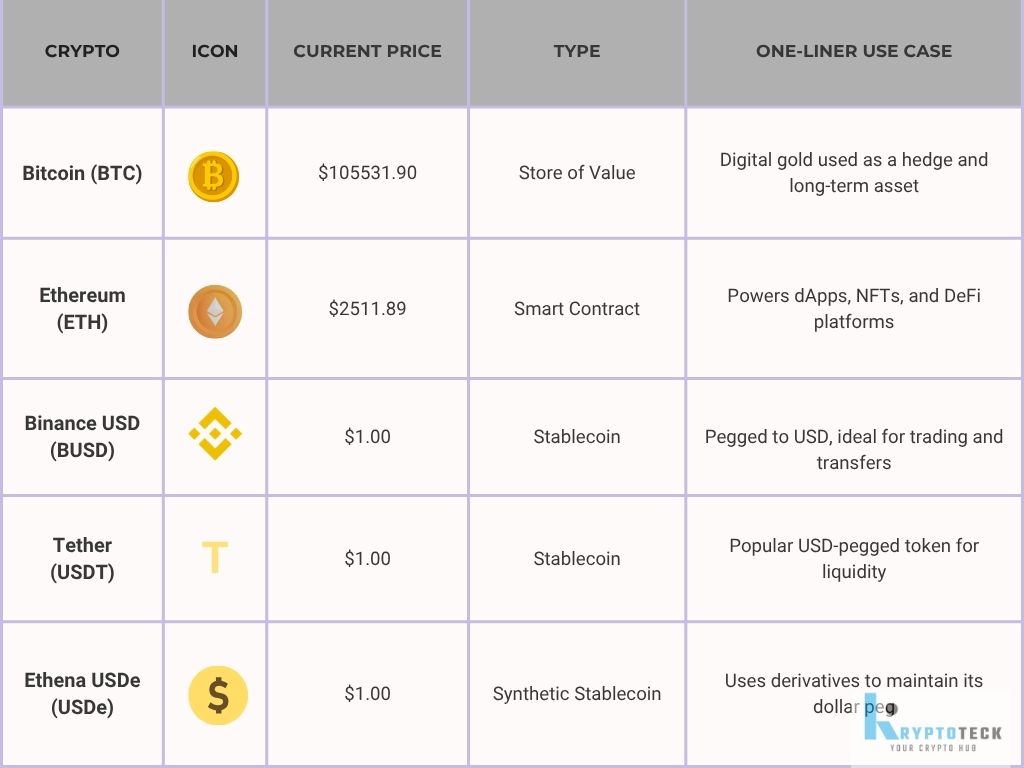Click the Ethena USDe dollar coin icon
The width and height of the screenshot is (1024, 768).
coord(218,696)
